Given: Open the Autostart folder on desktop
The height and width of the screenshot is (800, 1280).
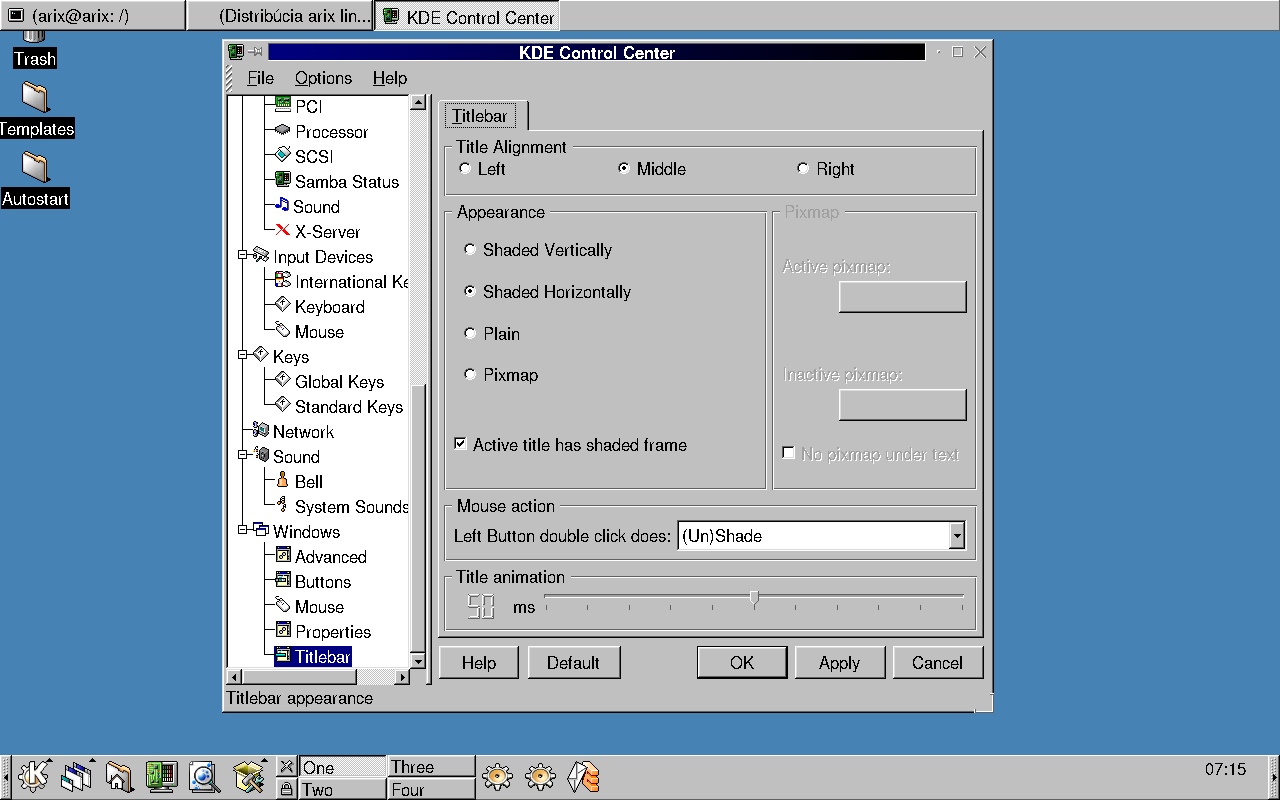Looking at the screenshot, I should pyautogui.click(x=35, y=180).
